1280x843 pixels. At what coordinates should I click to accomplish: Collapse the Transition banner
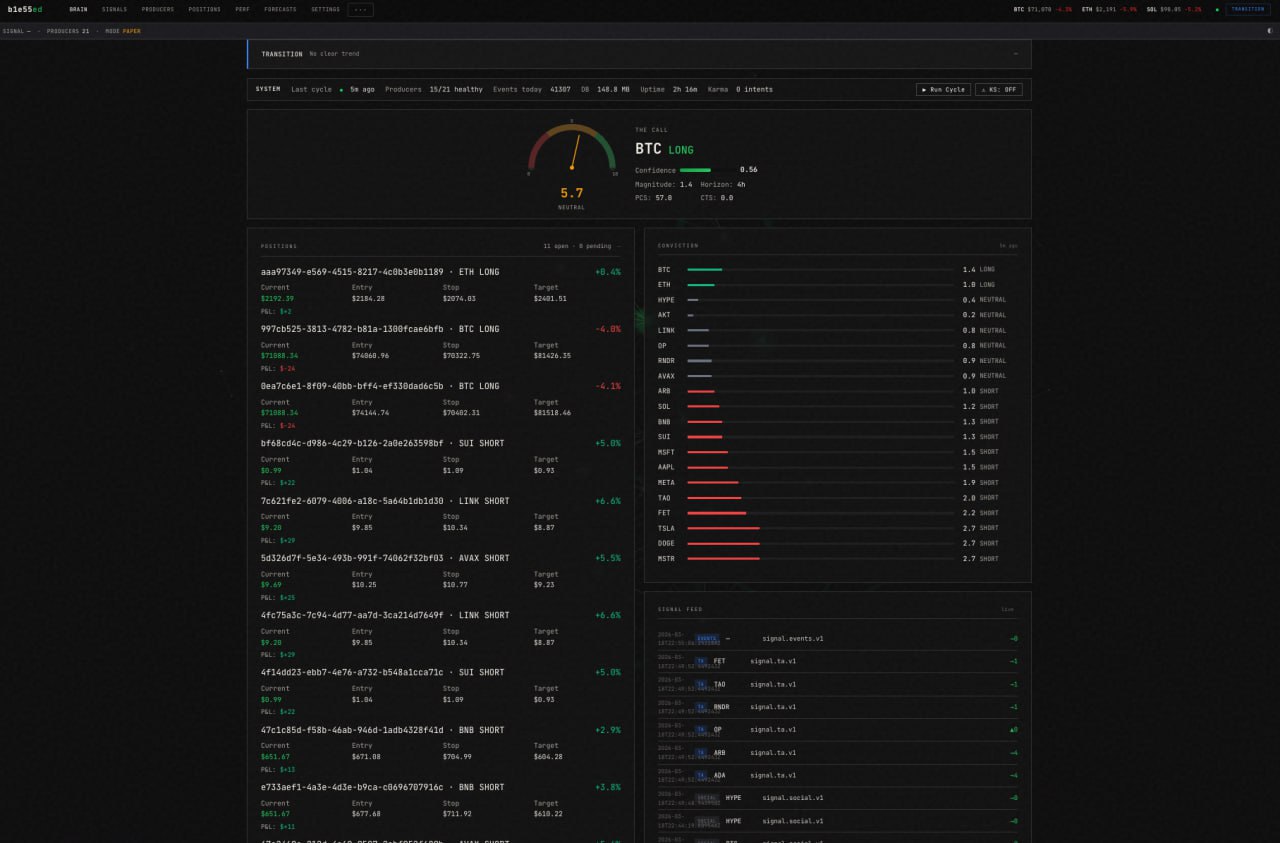tap(1016, 54)
